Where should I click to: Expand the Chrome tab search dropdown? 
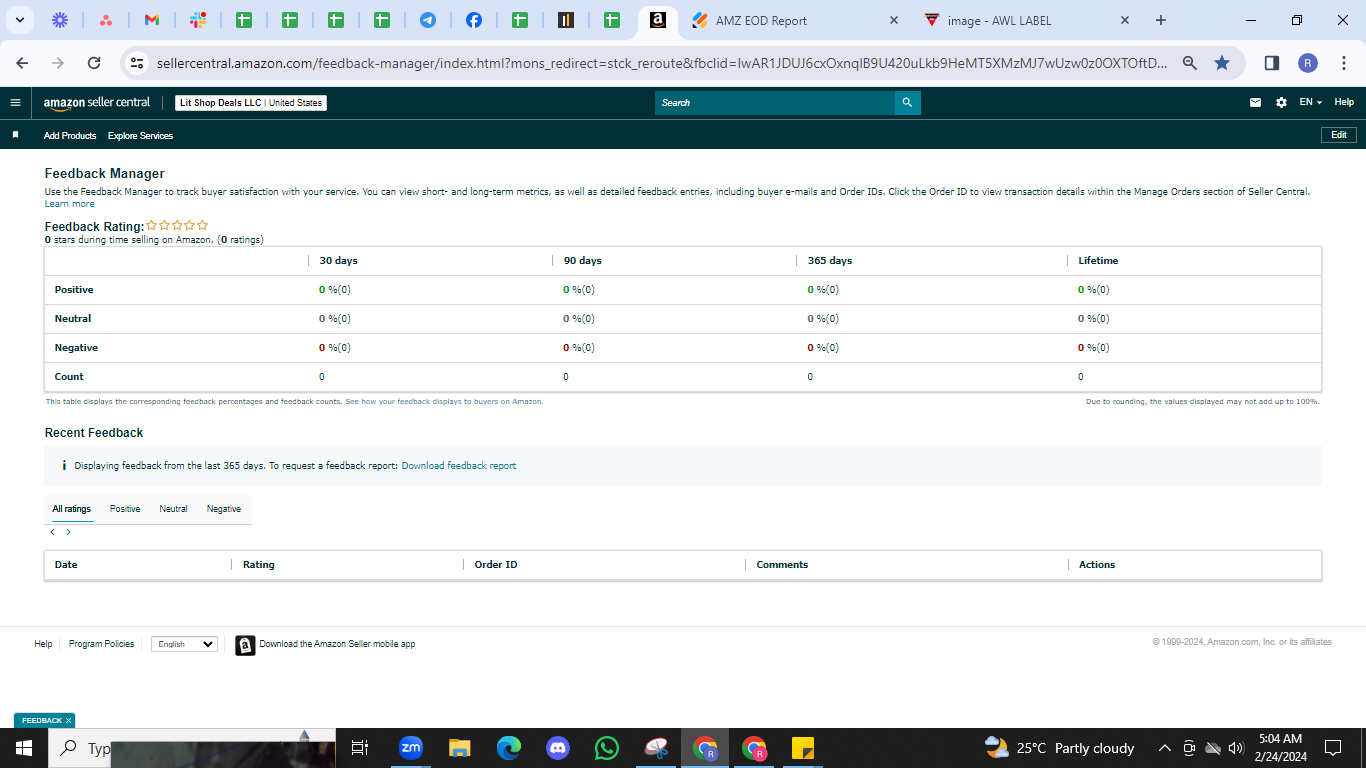(19, 20)
